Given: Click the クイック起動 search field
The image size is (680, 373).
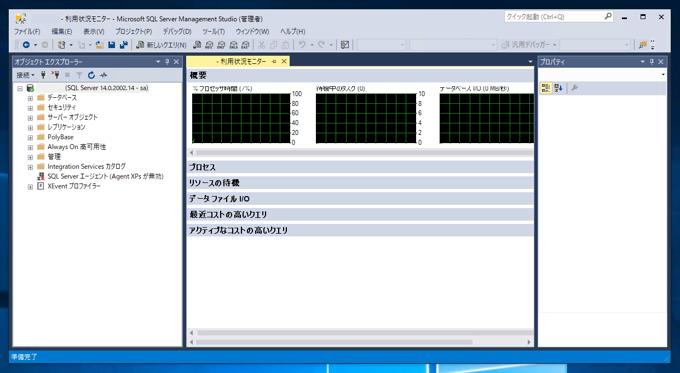Looking at the screenshot, I should pyautogui.click(x=559, y=16).
